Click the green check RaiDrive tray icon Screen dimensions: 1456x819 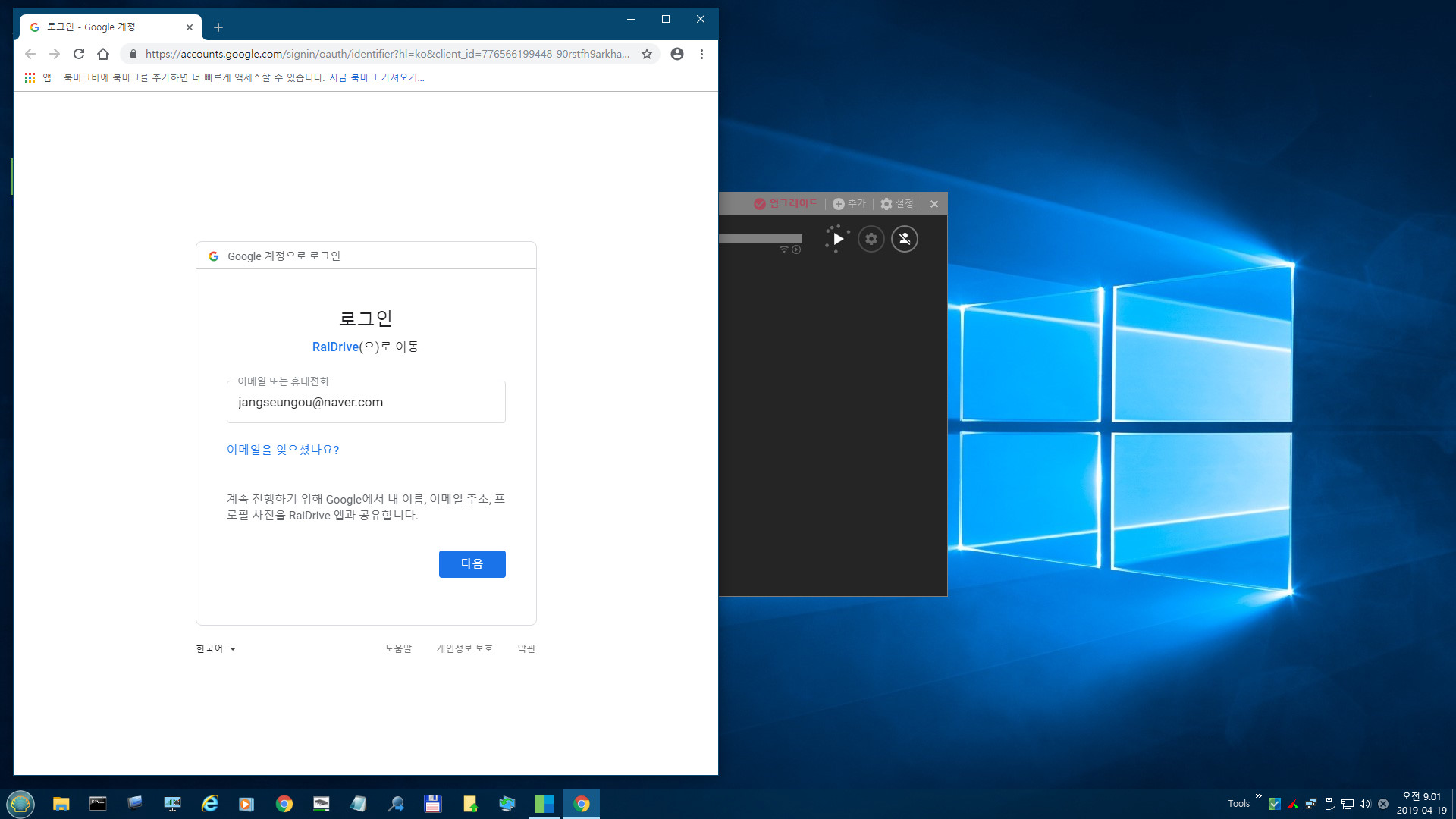[x=1275, y=804]
